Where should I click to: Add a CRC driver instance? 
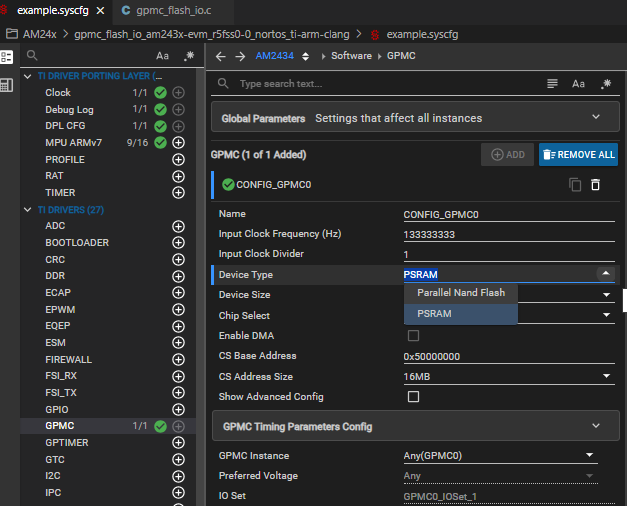pyautogui.click(x=178, y=260)
